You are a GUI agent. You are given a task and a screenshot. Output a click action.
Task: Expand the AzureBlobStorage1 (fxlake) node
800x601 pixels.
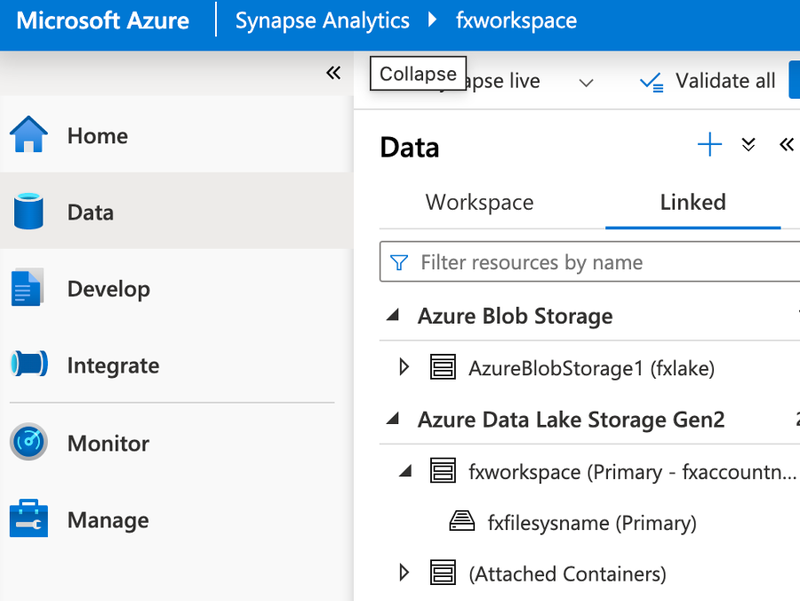pos(404,367)
